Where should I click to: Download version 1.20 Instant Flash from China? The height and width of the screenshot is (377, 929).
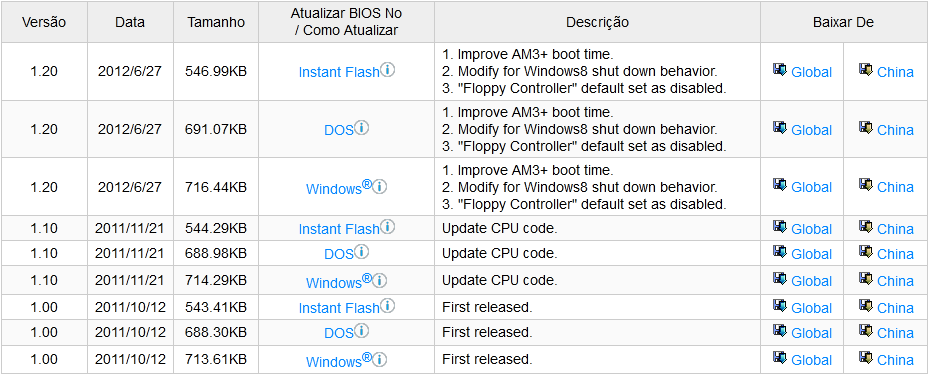(x=895, y=72)
